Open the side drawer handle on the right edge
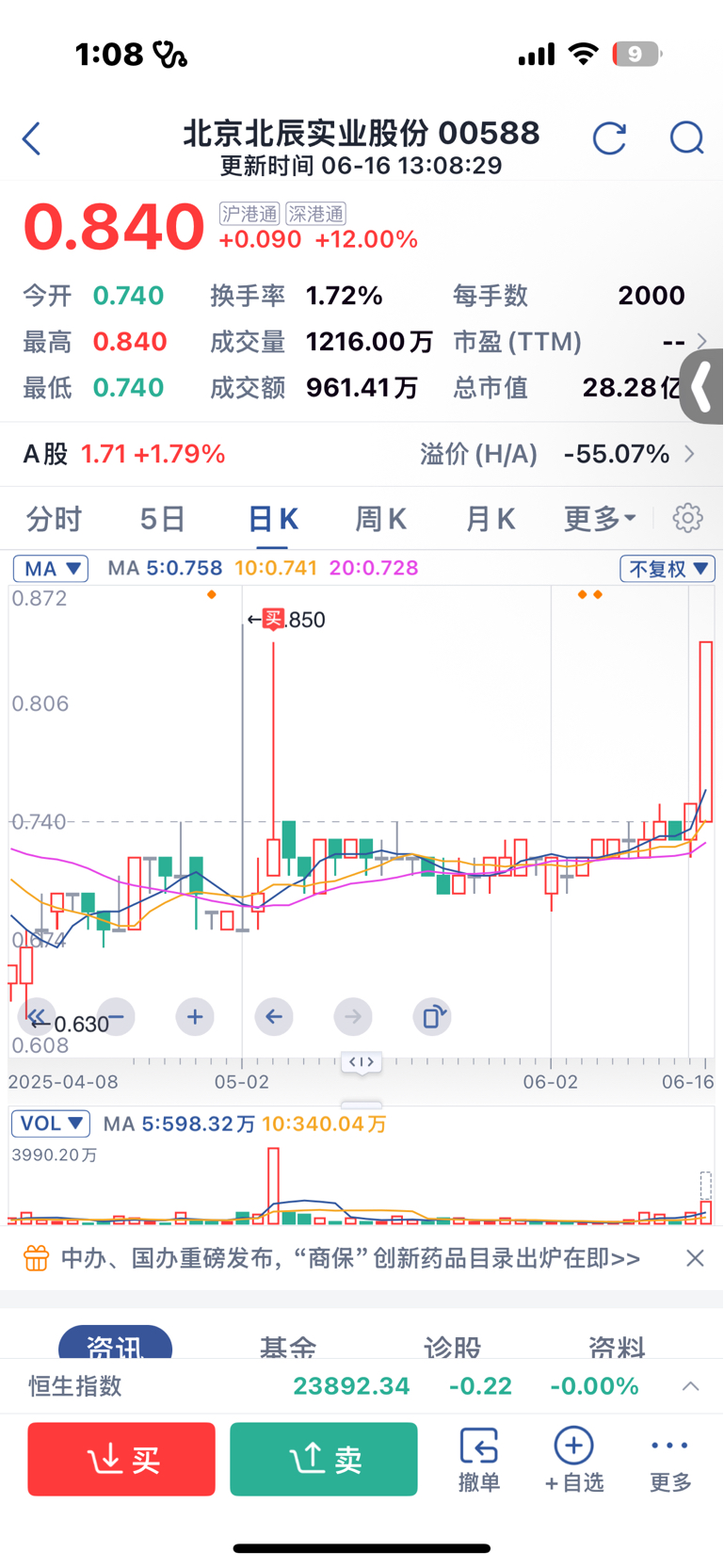 702,386
